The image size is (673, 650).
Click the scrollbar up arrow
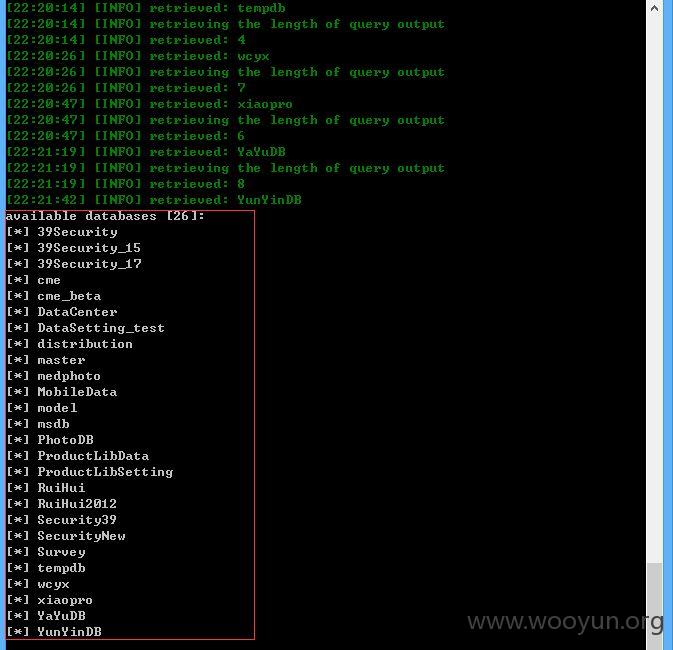pyautogui.click(x=654, y=8)
